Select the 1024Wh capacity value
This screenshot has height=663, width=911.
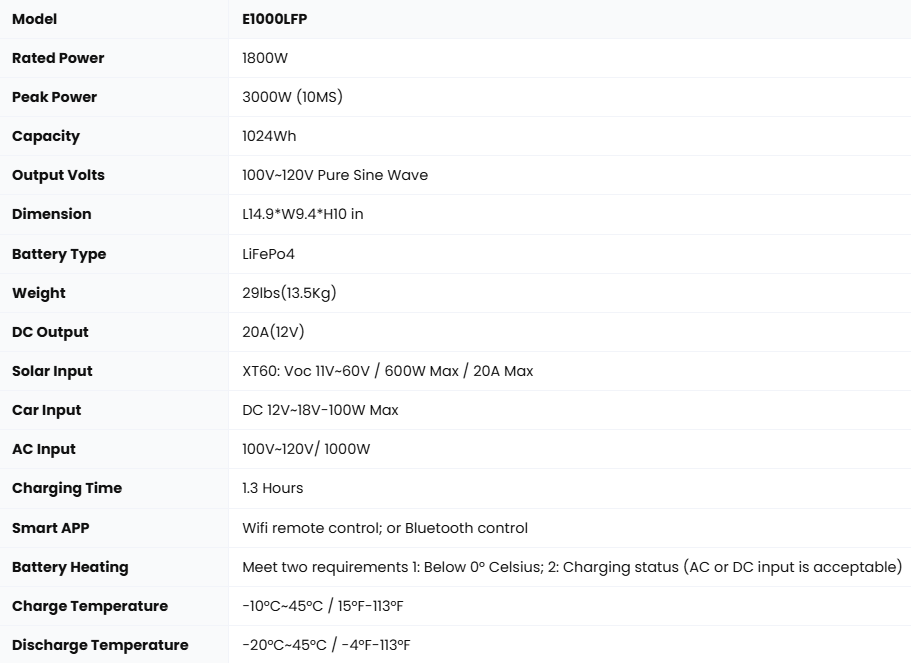point(269,136)
